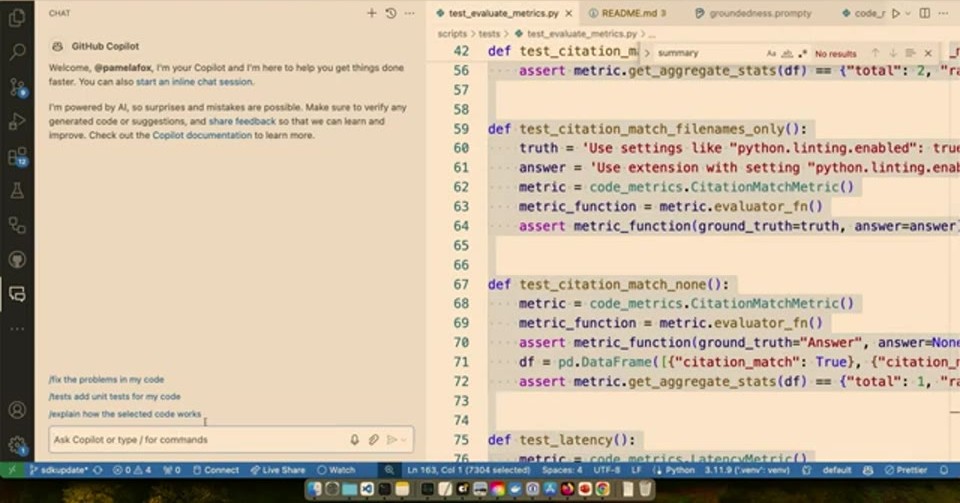This screenshot has height=503, width=960.
Task: Click the find input containing 'summary'
Action: pos(707,53)
